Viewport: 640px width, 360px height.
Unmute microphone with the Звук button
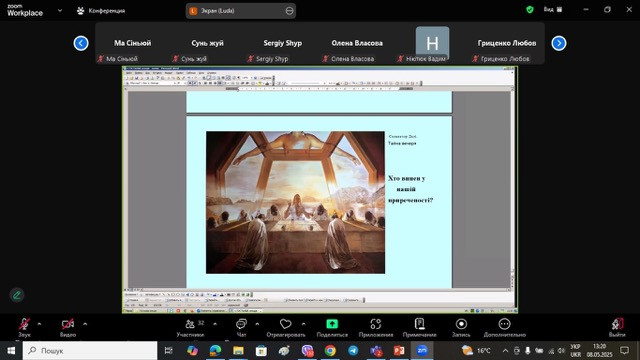click(x=24, y=327)
